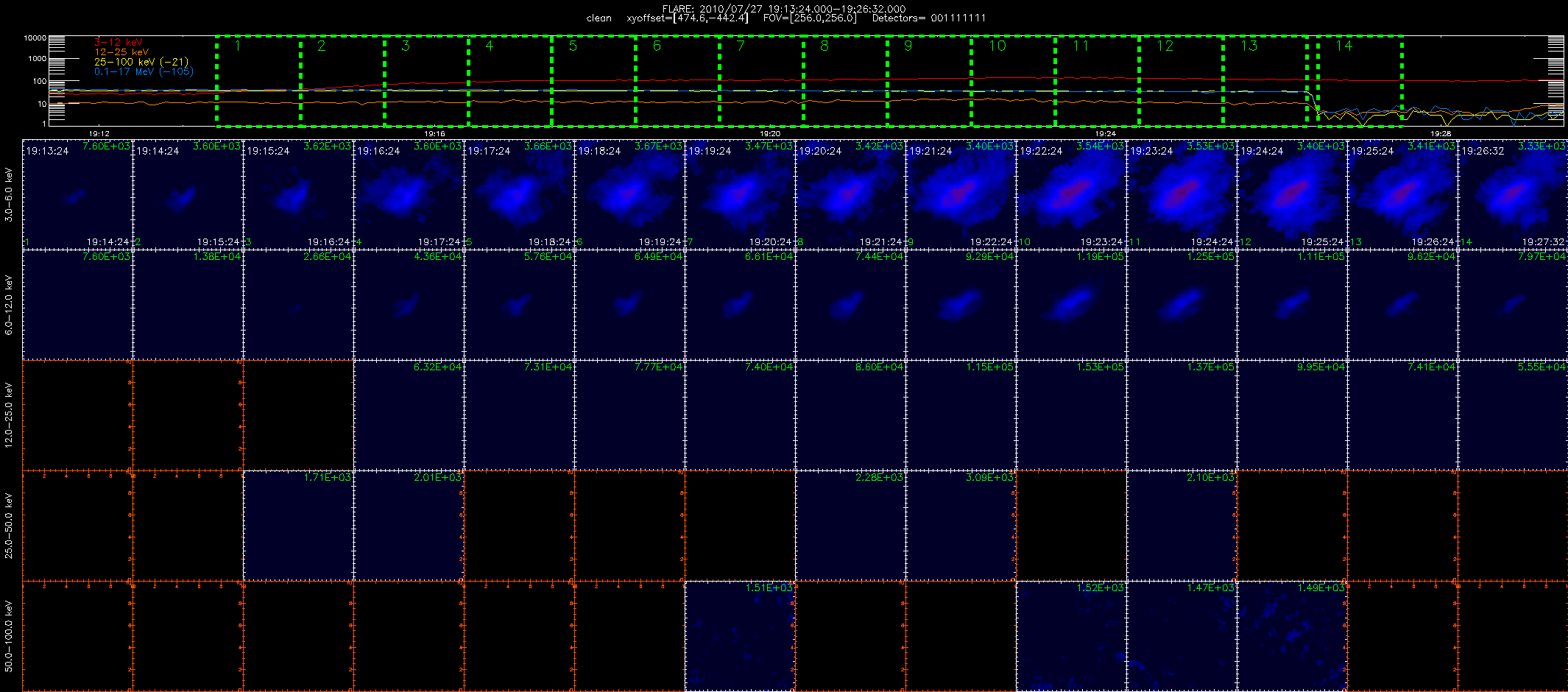Click the 1000 label on count-rate axis
This screenshot has width=1568, height=692.
(x=37, y=59)
